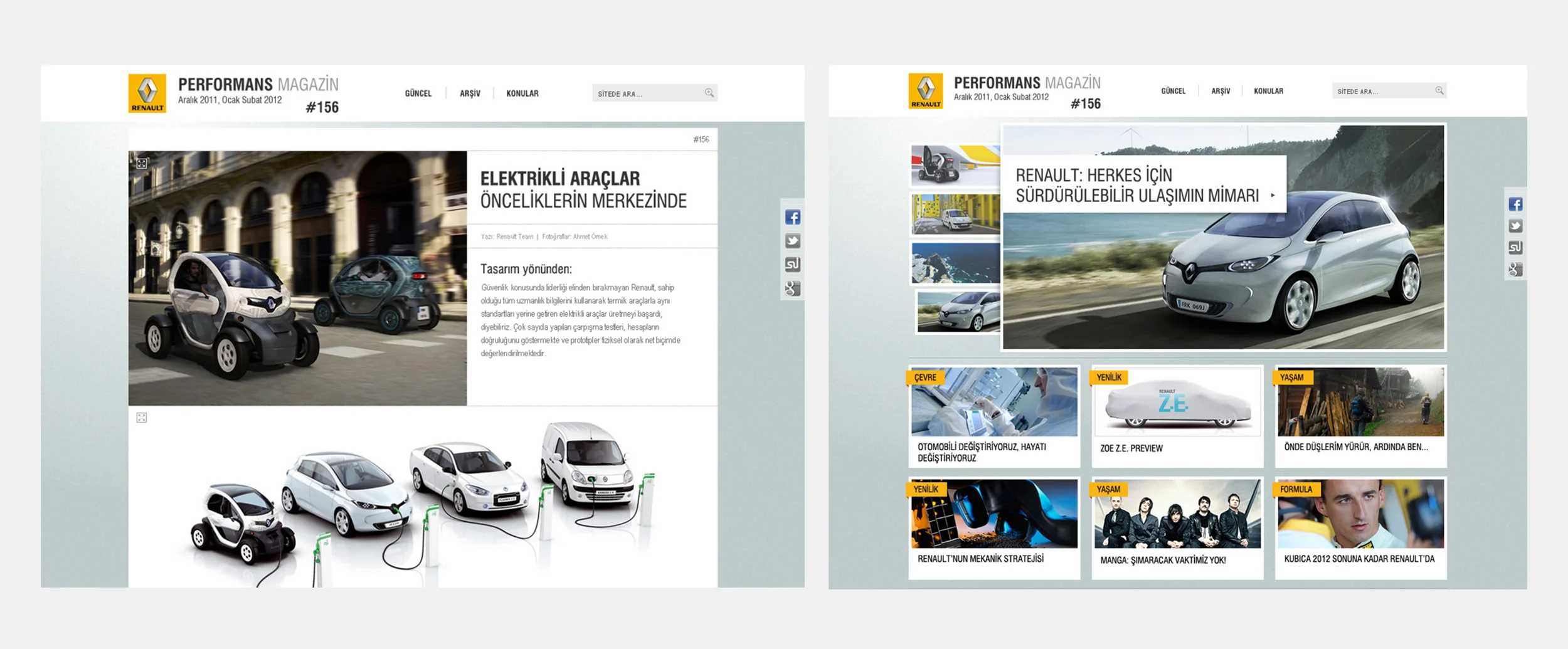Click Performans Magazin title in right page
This screenshot has height=649, width=1568.
pos(1027,83)
